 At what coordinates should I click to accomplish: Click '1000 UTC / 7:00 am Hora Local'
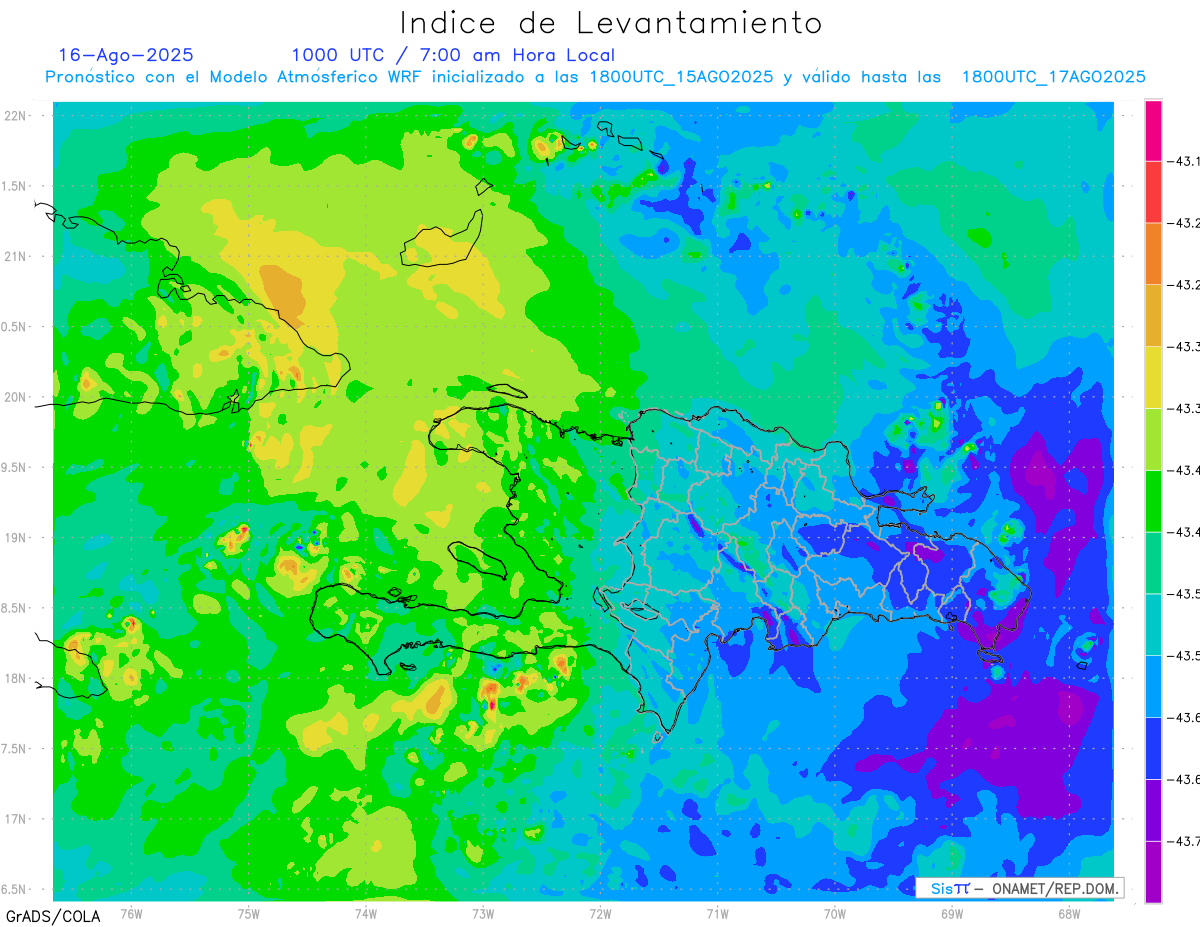(453, 55)
